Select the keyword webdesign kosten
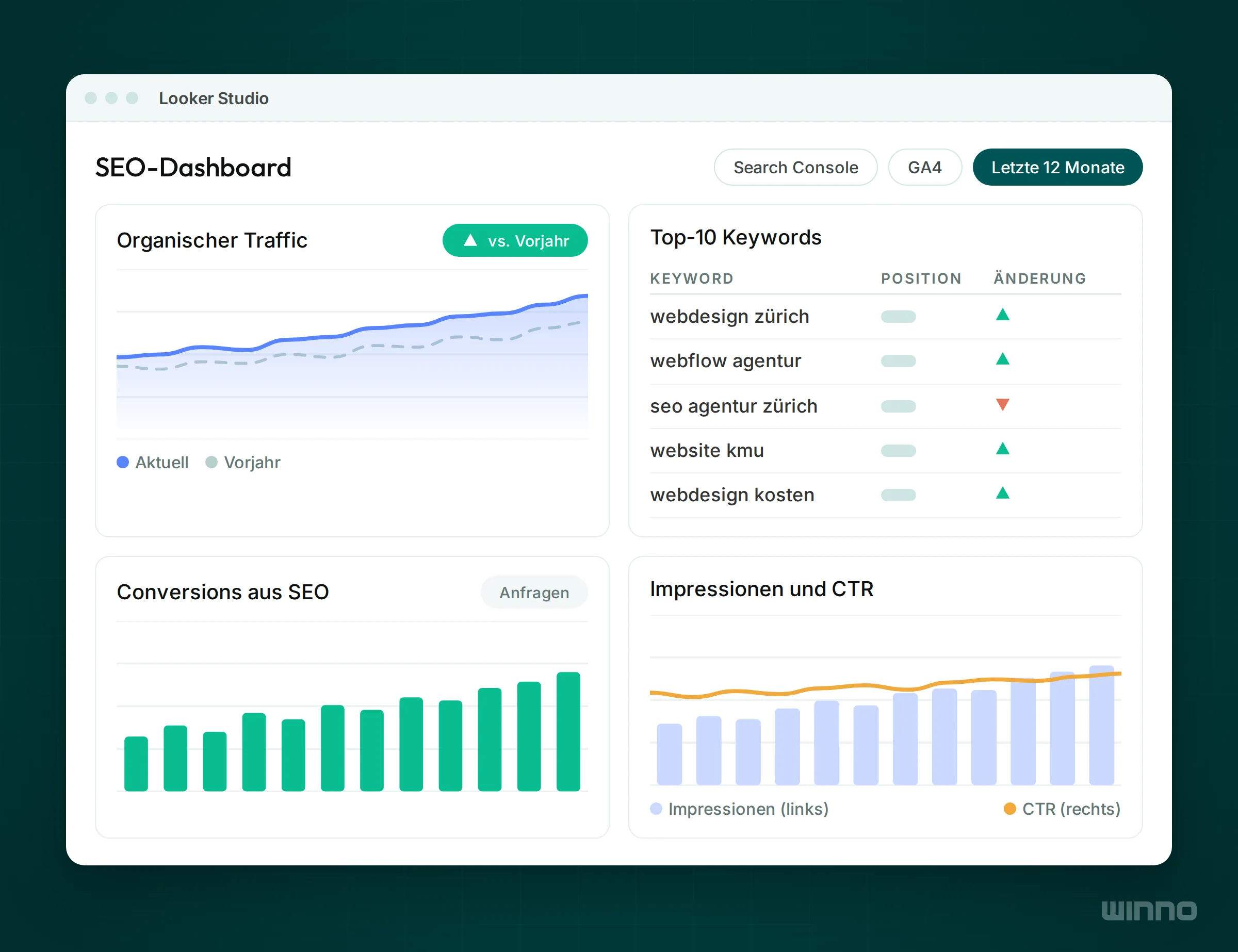The image size is (1238, 952). (x=732, y=495)
